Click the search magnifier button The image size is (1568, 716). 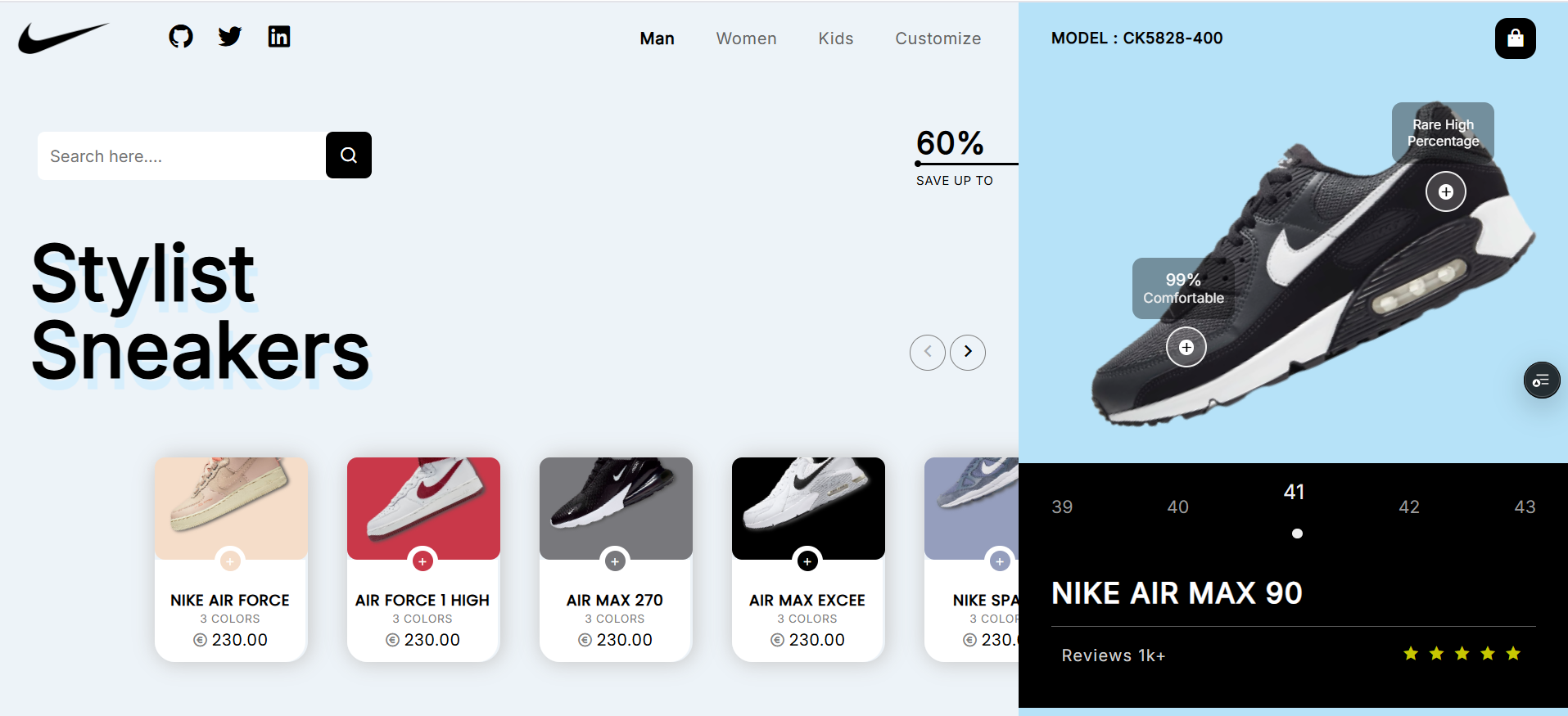(x=349, y=155)
